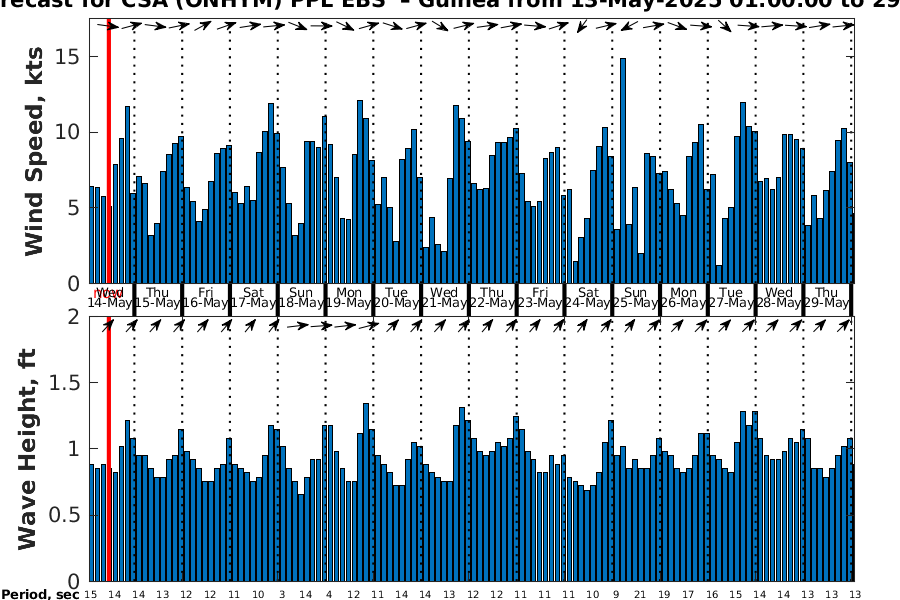
Task: Click the "Fri 16-May" date label
Action: (x=205, y=297)
